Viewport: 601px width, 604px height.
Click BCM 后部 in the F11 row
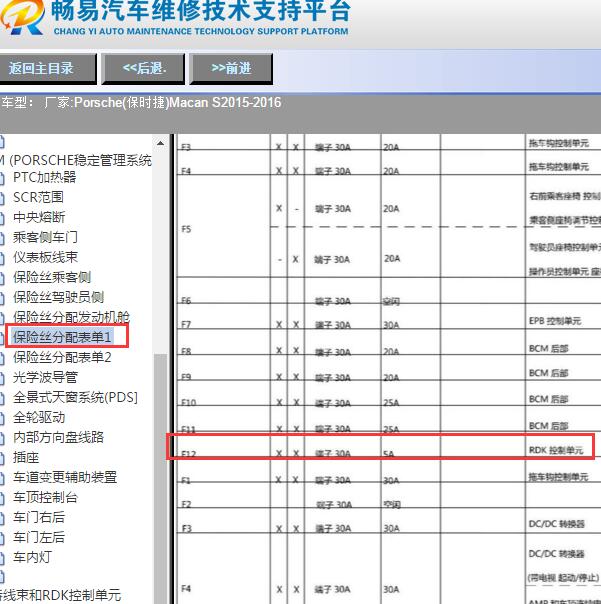coord(549,426)
